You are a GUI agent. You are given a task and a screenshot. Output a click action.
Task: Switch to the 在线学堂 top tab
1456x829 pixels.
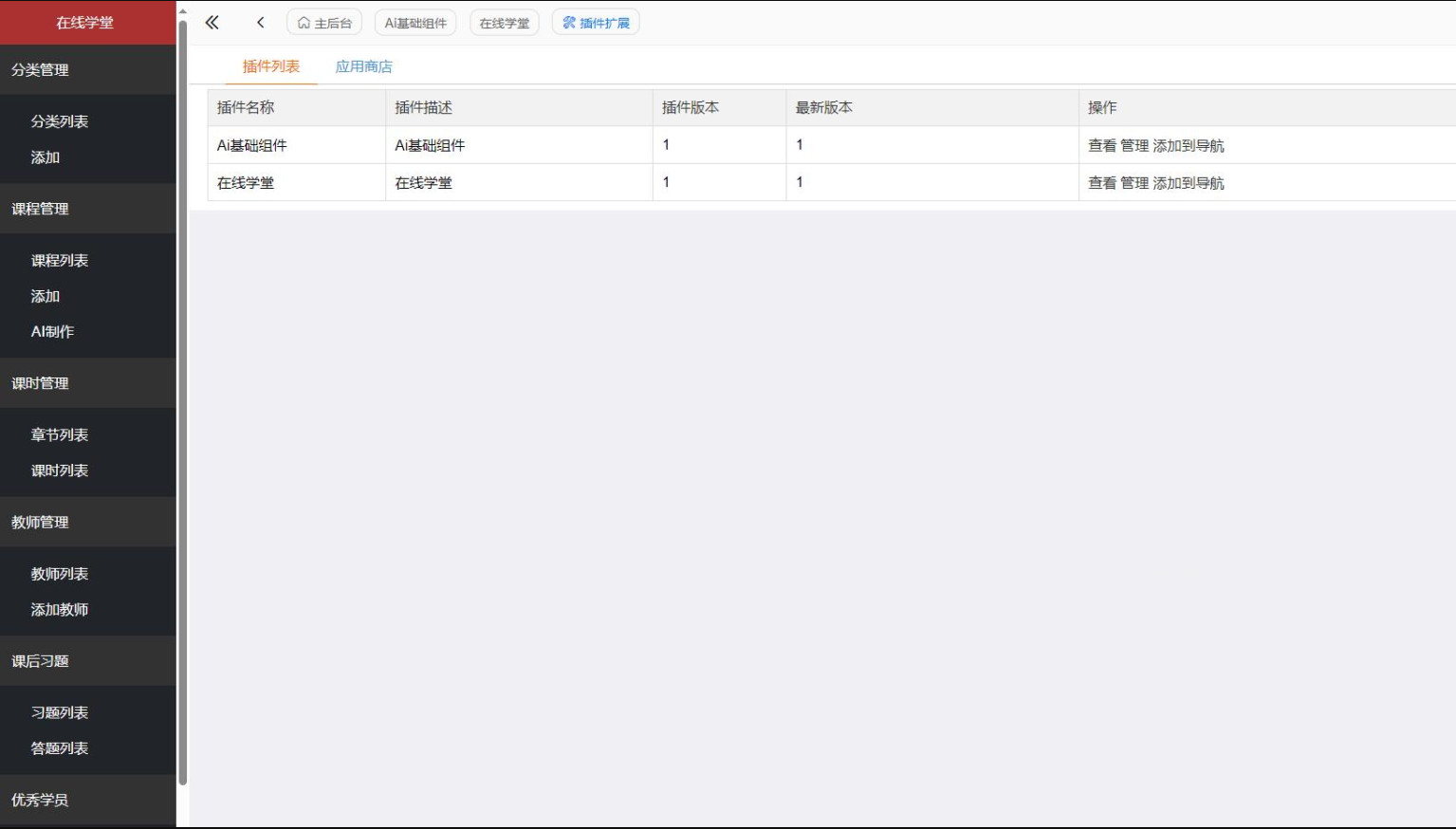coord(505,23)
